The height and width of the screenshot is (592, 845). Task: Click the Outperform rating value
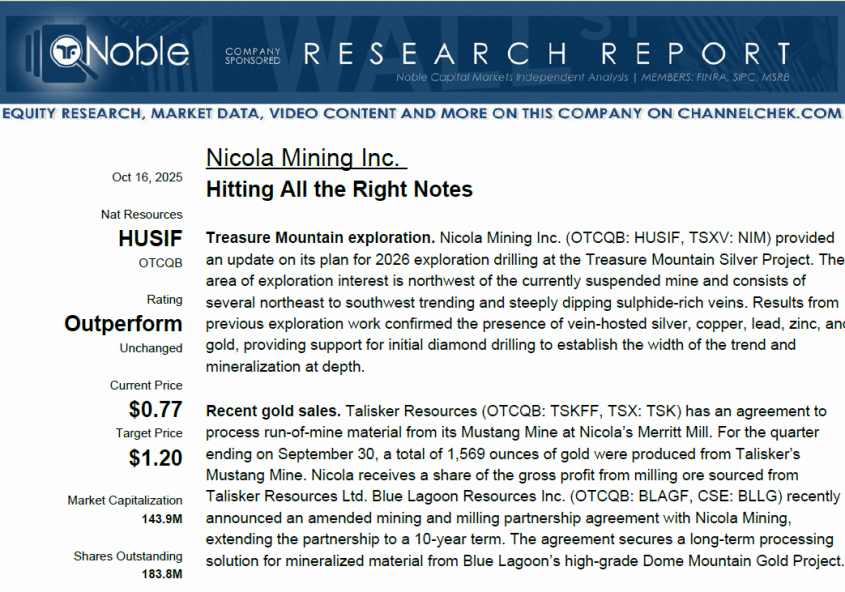(124, 324)
